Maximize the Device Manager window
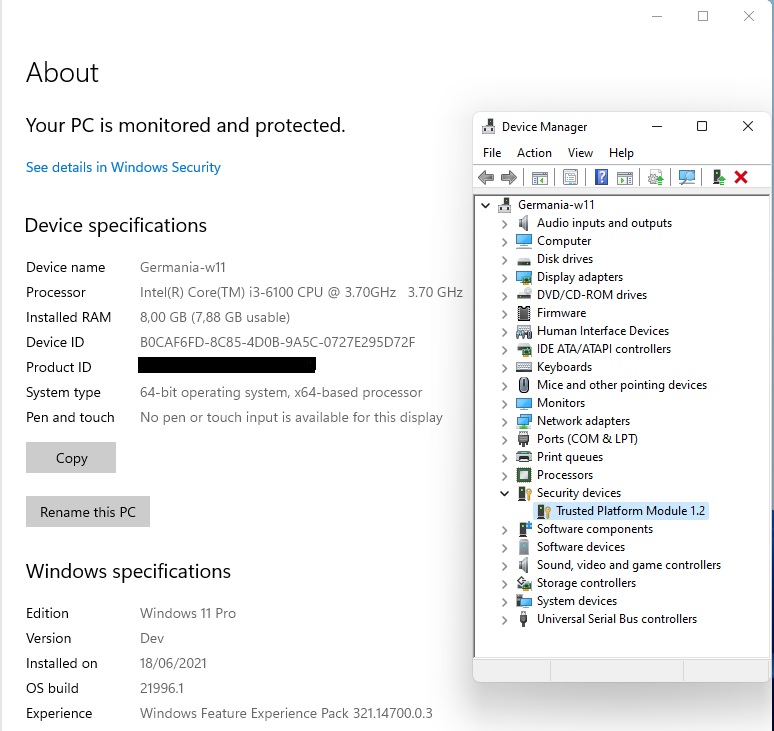The image size is (774, 731). (701, 126)
